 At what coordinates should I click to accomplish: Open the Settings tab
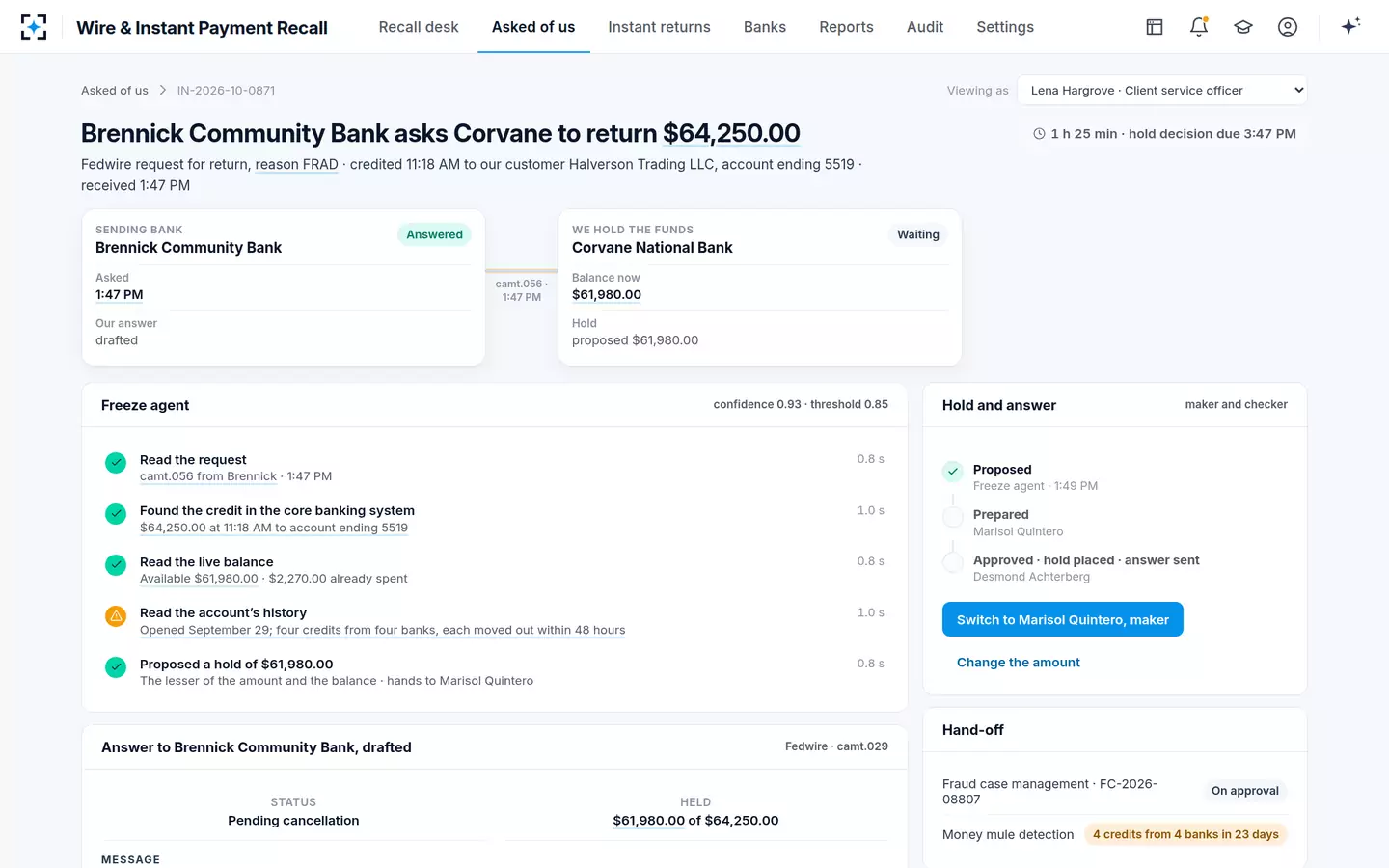(x=1005, y=27)
